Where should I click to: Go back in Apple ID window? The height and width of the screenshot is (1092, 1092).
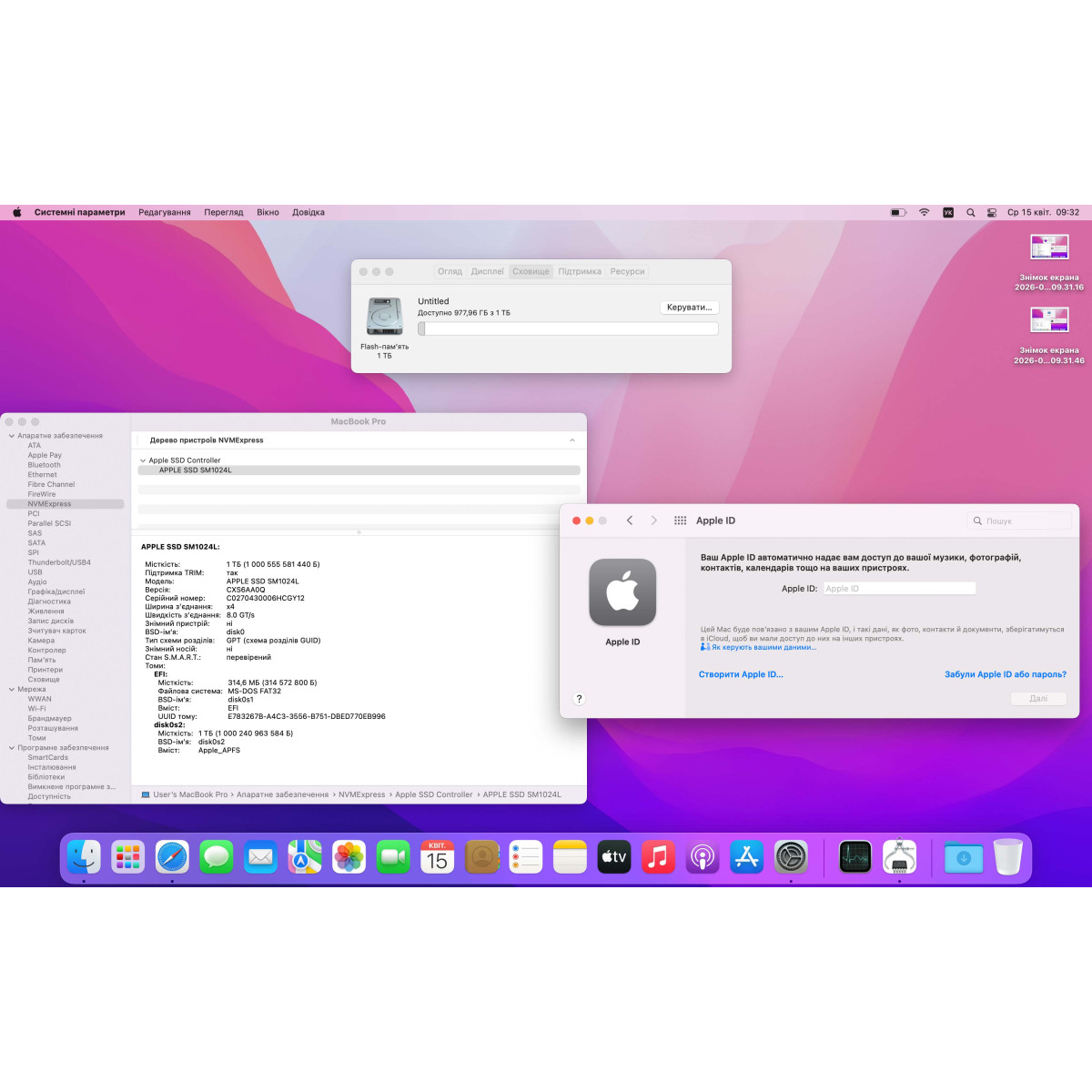click(629, 521)
